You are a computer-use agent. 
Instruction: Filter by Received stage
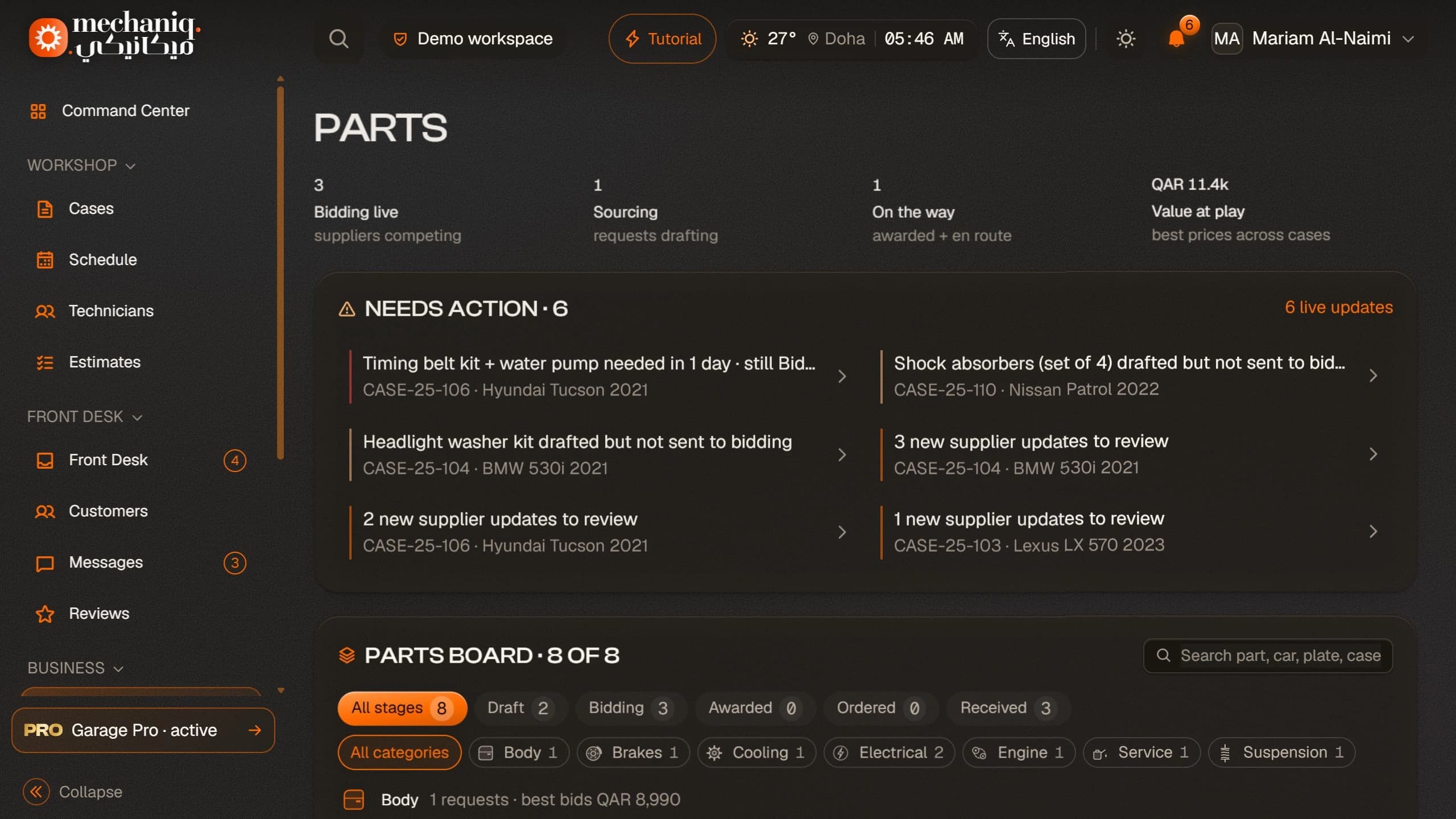pyautogui.click(x=1008, y=708)
